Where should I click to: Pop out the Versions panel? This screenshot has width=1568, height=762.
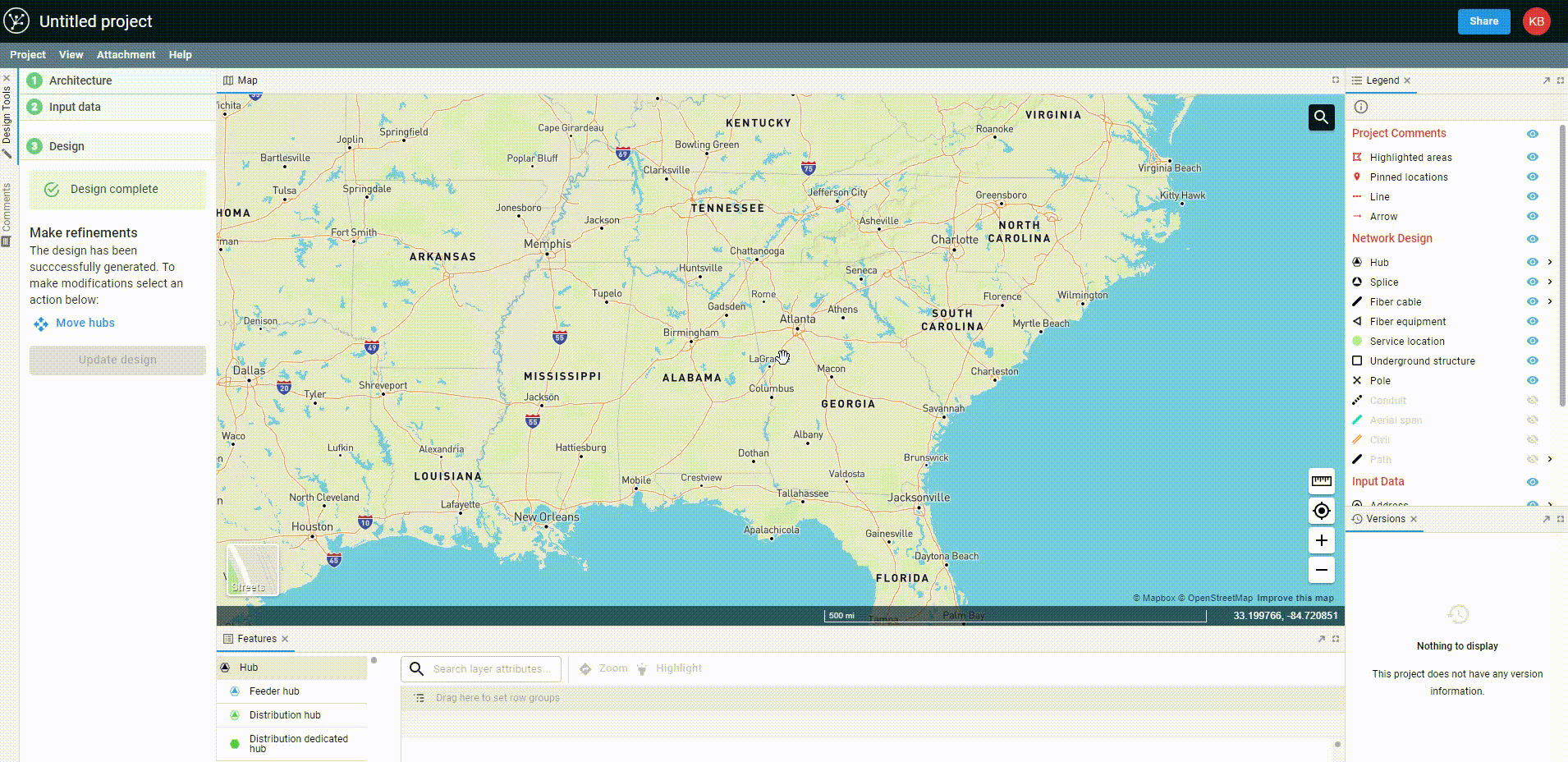(x=1546, y=519)
